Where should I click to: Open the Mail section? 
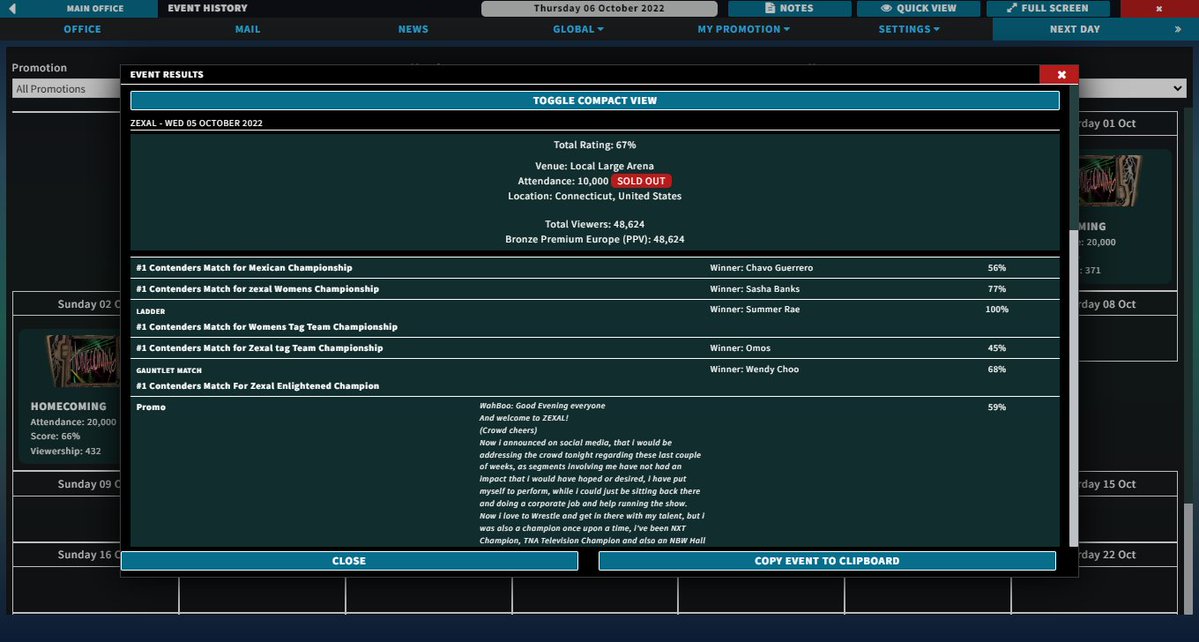tap(248, 29)
